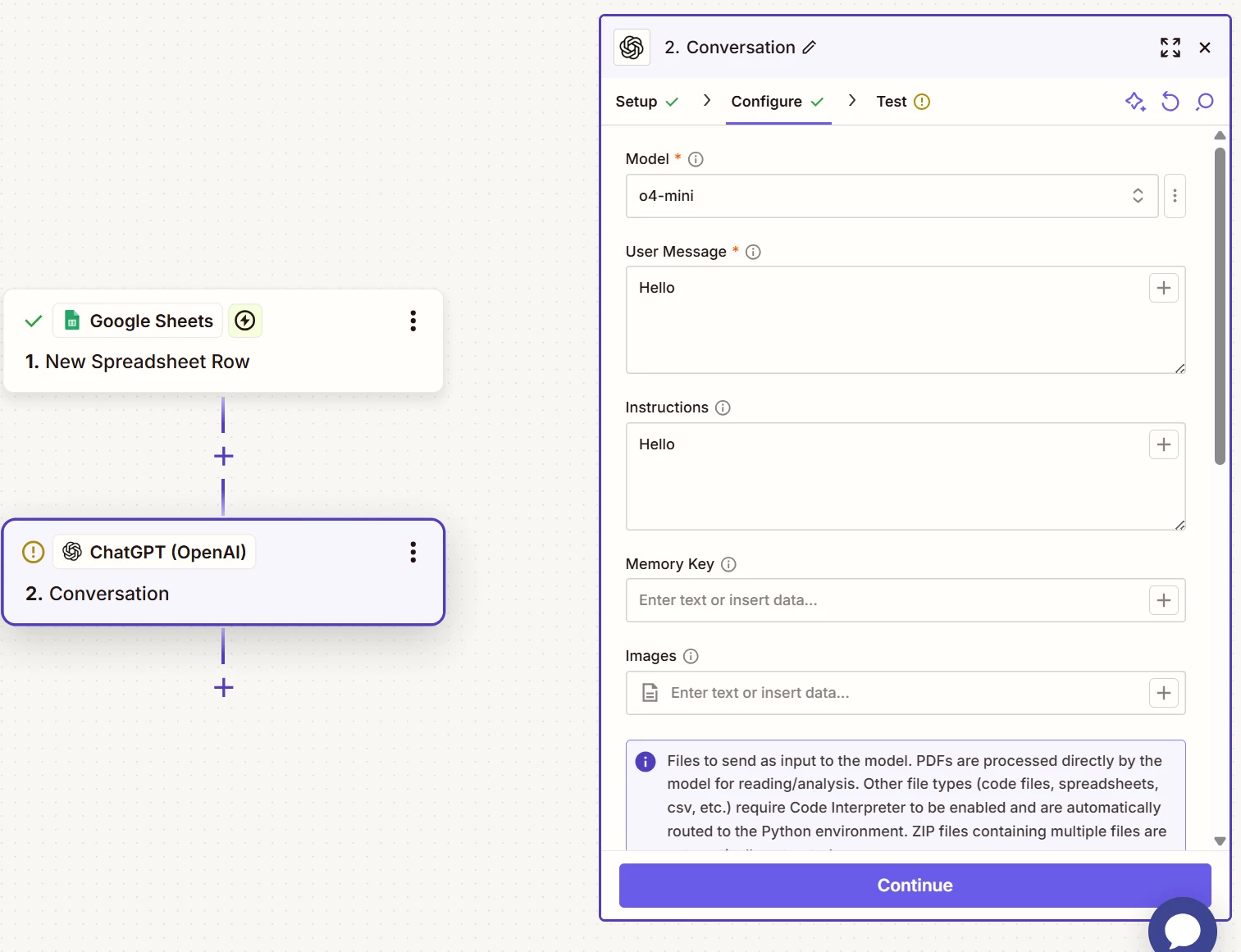
Task: Click the scrollbar up arrow
Action: [1220, 135]
